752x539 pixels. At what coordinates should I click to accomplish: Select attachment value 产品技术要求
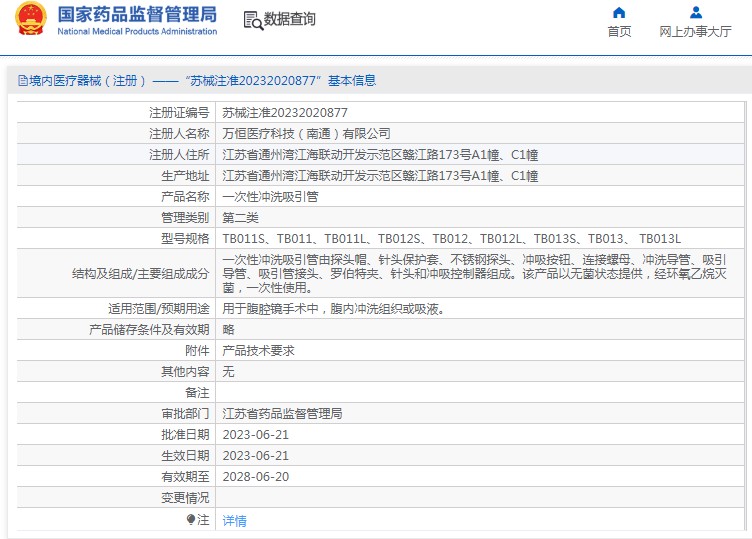point(258,351)
